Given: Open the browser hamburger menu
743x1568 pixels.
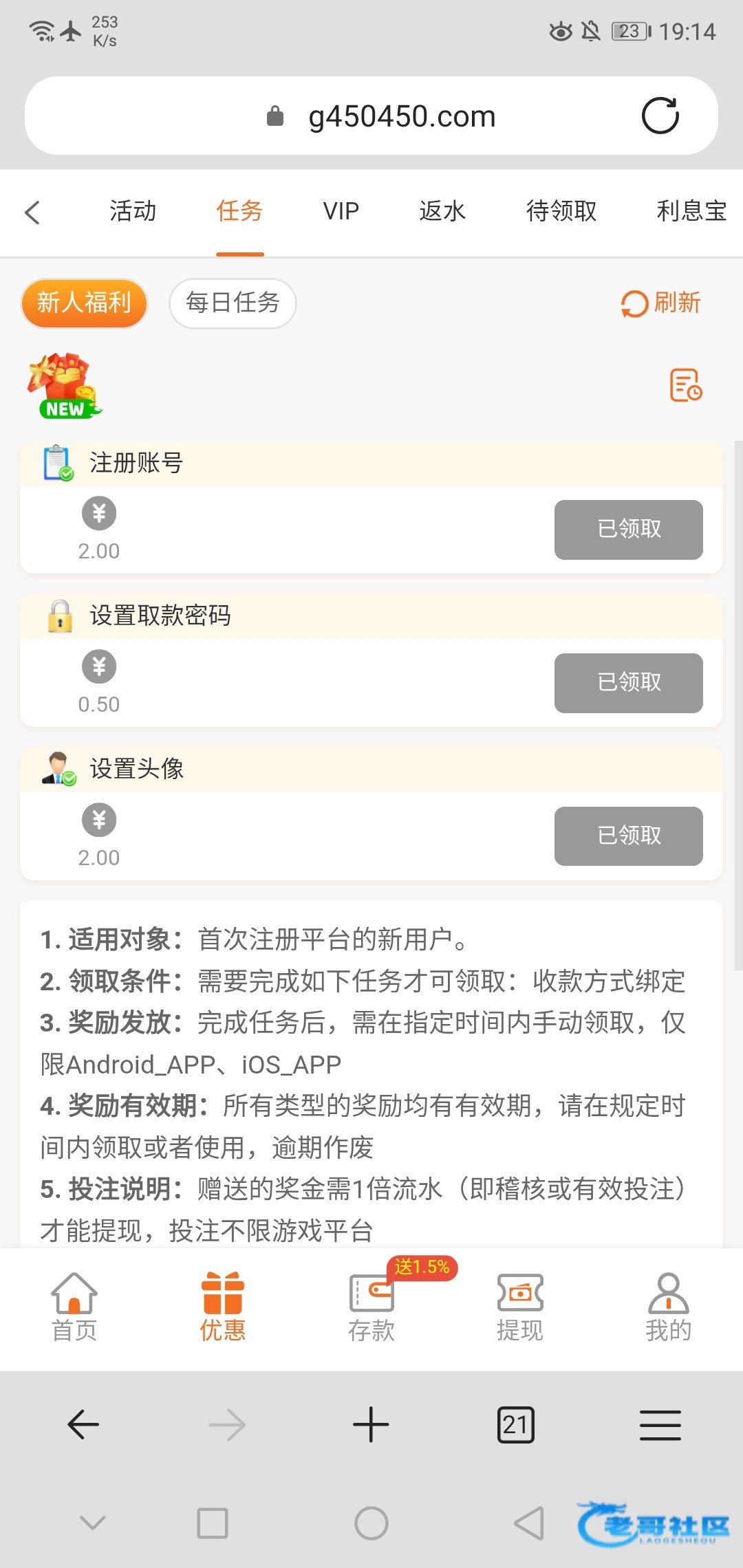Looking at the screenshot, I should coord(660,1424).
